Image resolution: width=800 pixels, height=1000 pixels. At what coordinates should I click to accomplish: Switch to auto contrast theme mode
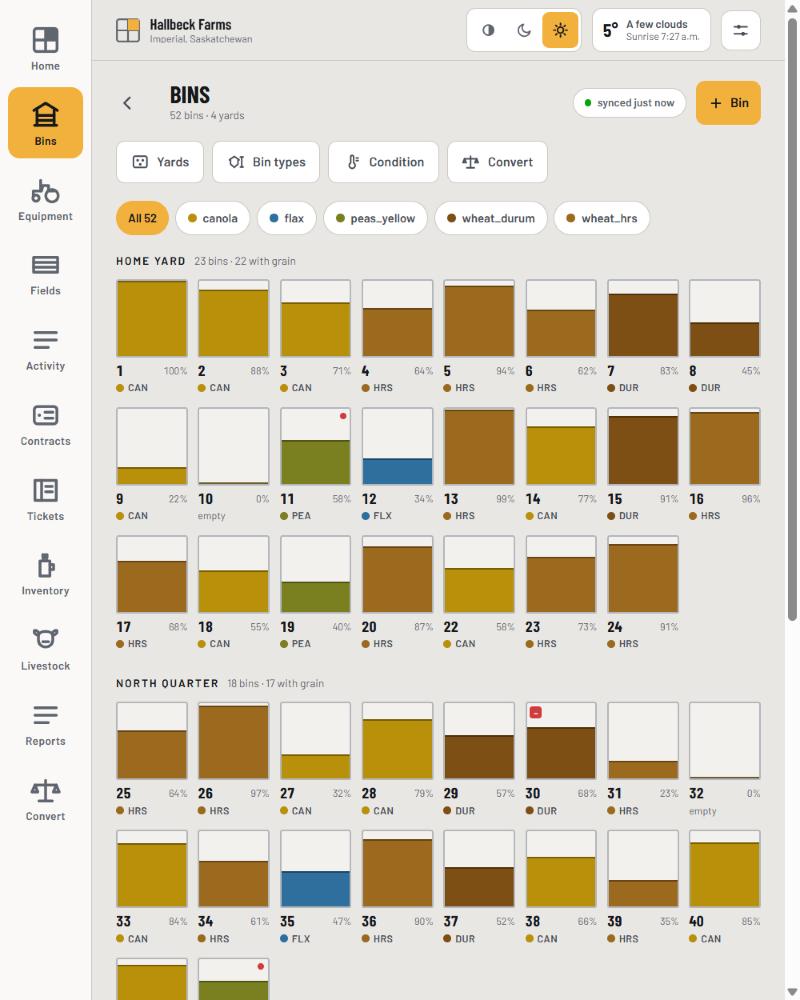click(x=488, y=30)
